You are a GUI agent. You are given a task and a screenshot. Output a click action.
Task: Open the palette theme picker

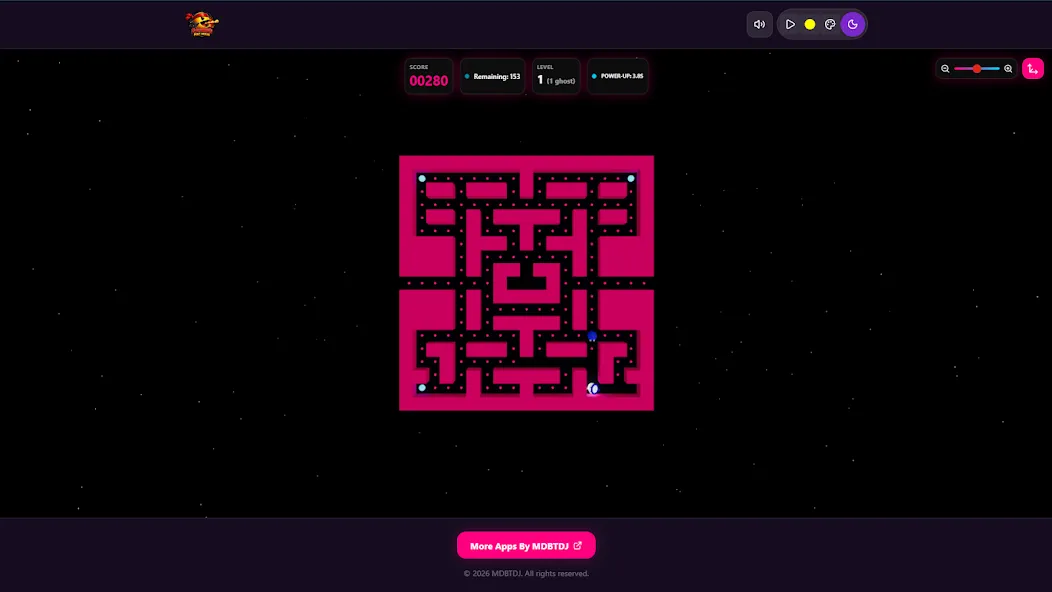[830, 24]
